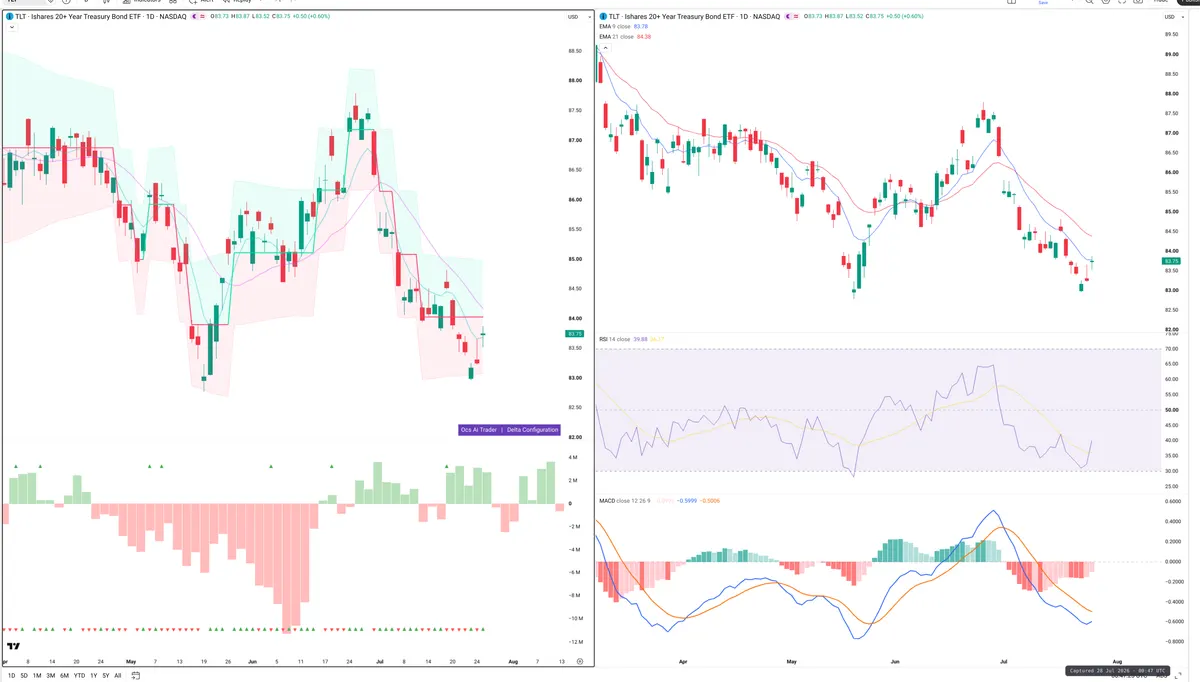Click the EMA 21 value 84.38

click(644, 37)
